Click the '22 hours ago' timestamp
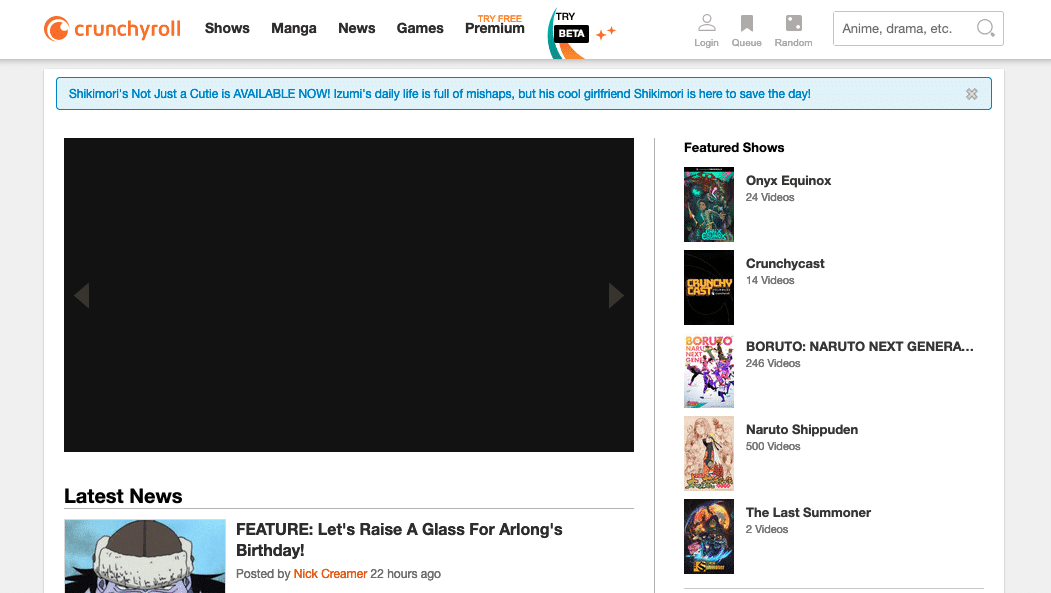Image resolution: width=1051 pixels, height=593 pixels. (406, 574)
